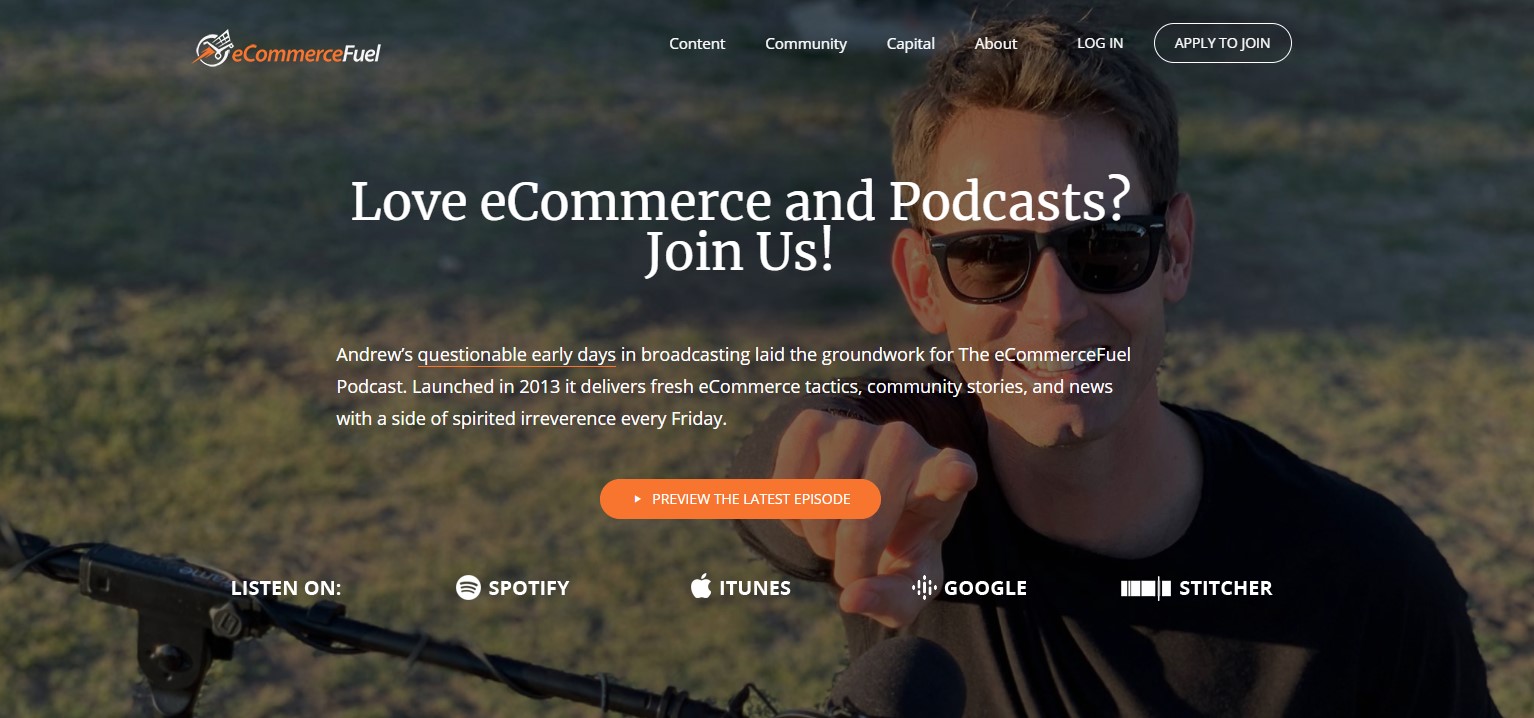Listen on STITCHER text link
Screen dimensions: 1534x718
[x=1226, y=588]
